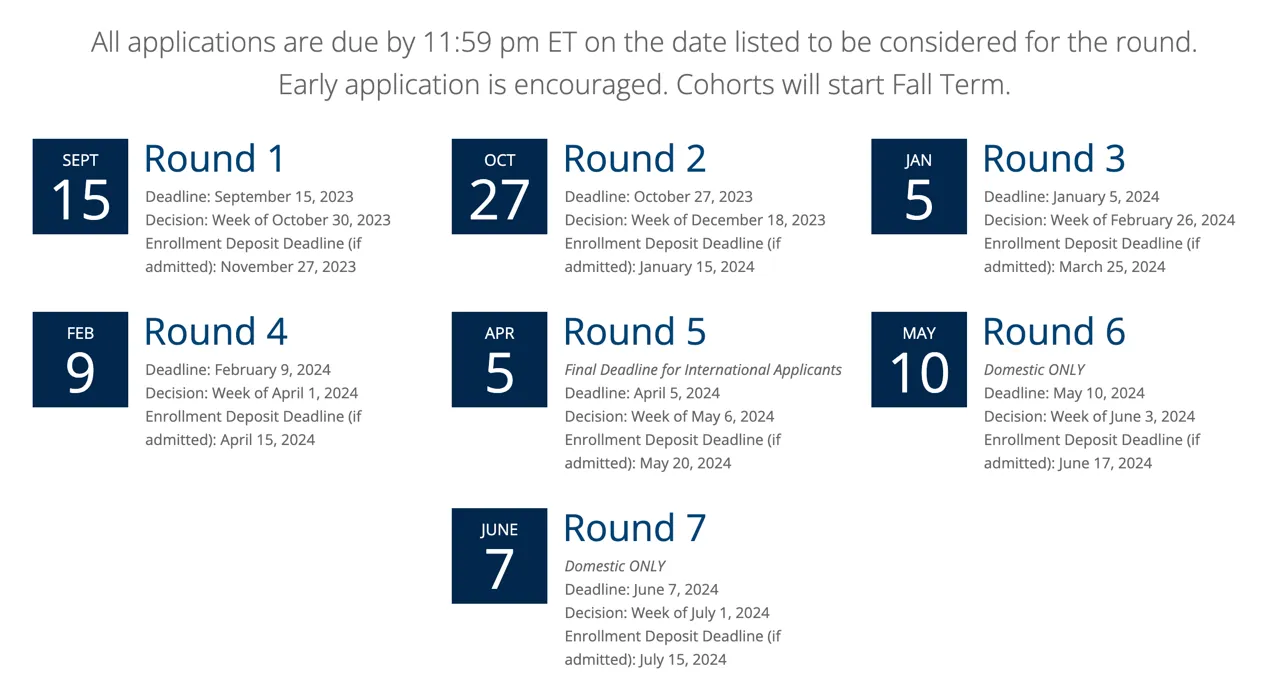
Task: Click the 'Domestic ONLY' label under Round 7
Action: click(615, 566)
